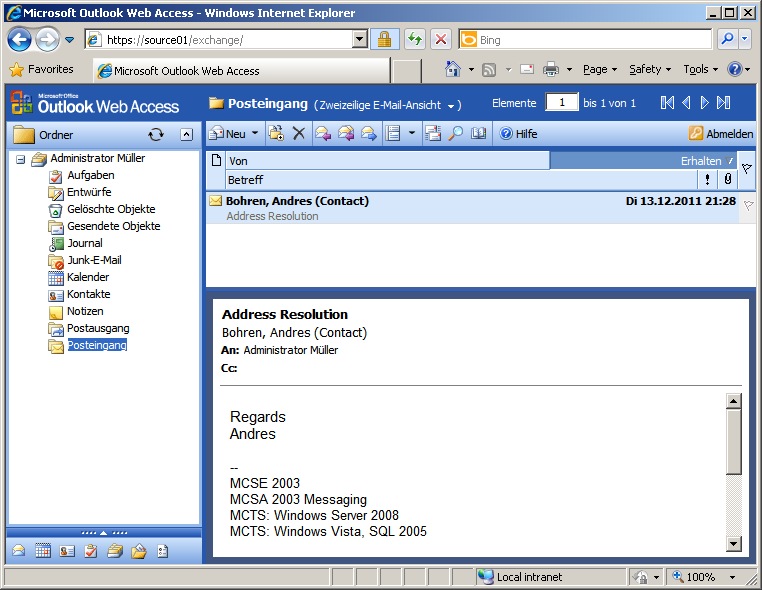Image resolution: width=762 pixels, height=590 pixels.
Task: Open Hilfe help
Action: pyautogui.click(x=519, y=134)
